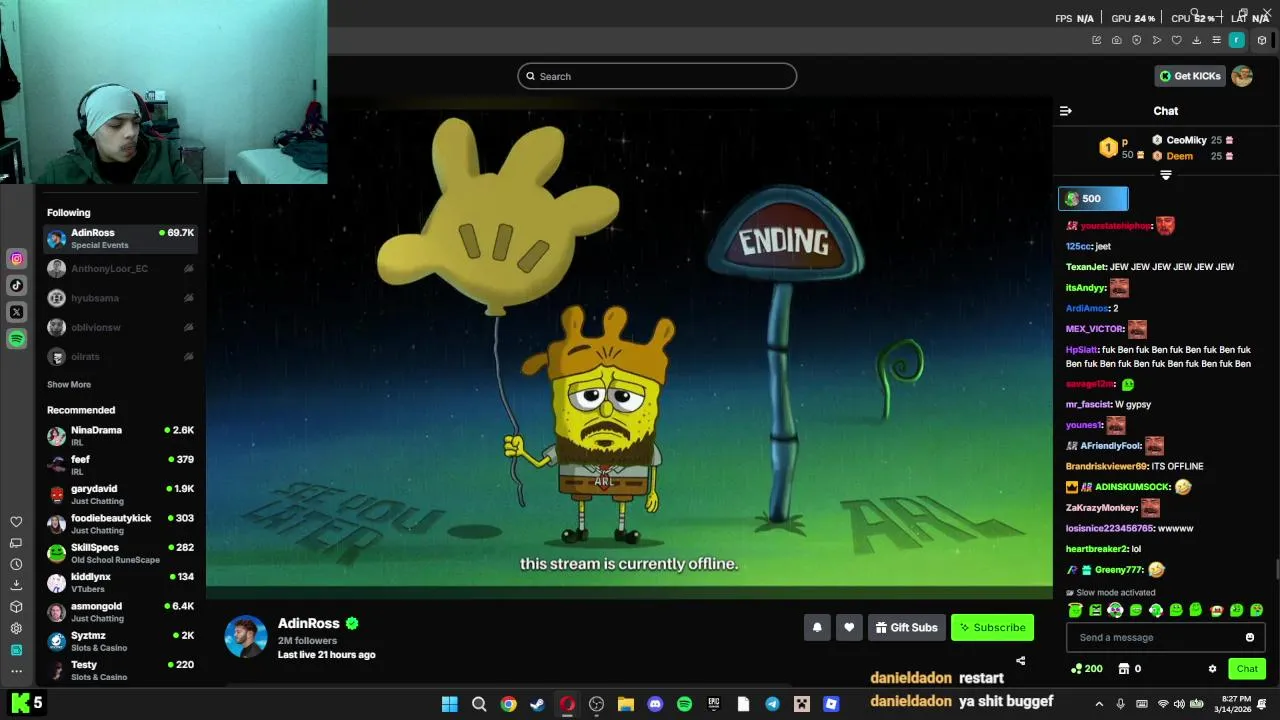The height and width of the screenshot is (720, 1280).
Task: Open sidebar settings gear icon
Action: (16, 628)
